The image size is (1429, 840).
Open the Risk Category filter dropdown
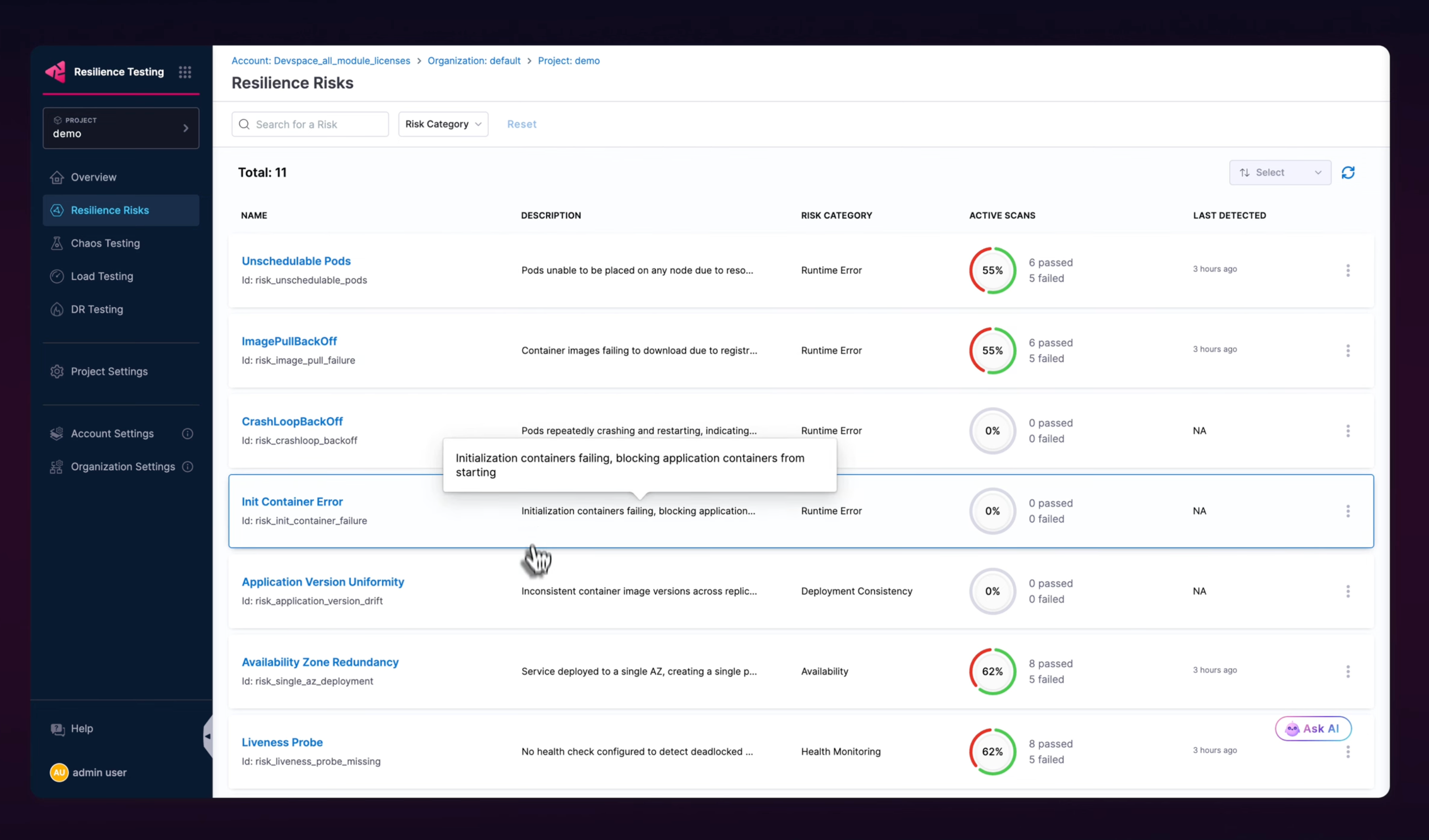(x=443, y=124)
